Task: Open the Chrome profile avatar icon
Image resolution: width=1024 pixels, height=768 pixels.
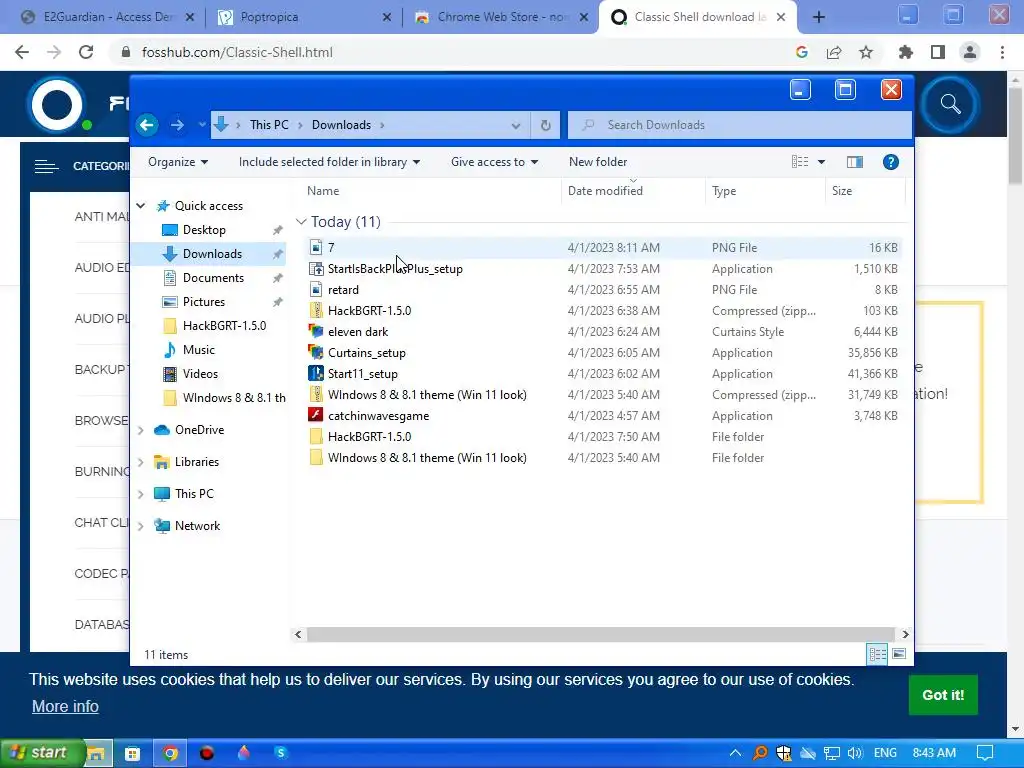Action: (x=970, y=52)
